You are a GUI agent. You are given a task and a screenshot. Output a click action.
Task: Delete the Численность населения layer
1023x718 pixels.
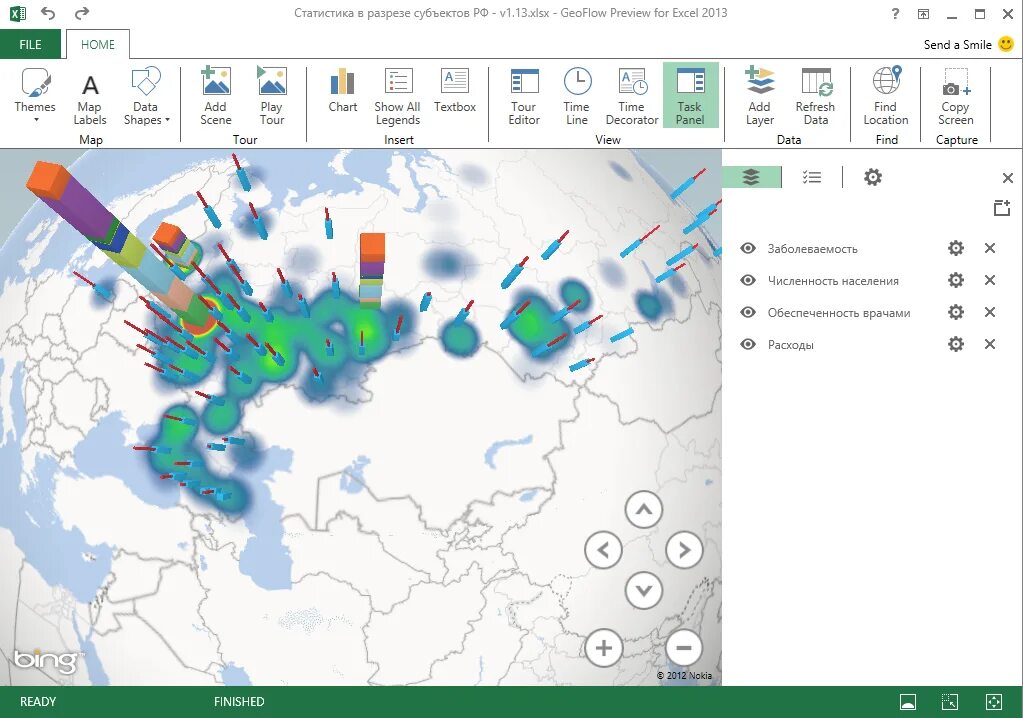[x=990, y=280]
